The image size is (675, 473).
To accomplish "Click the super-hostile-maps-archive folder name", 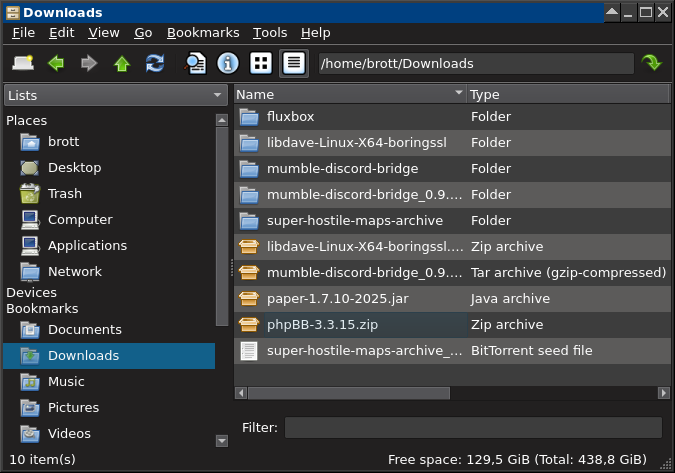I will click(x=355, y=221).
